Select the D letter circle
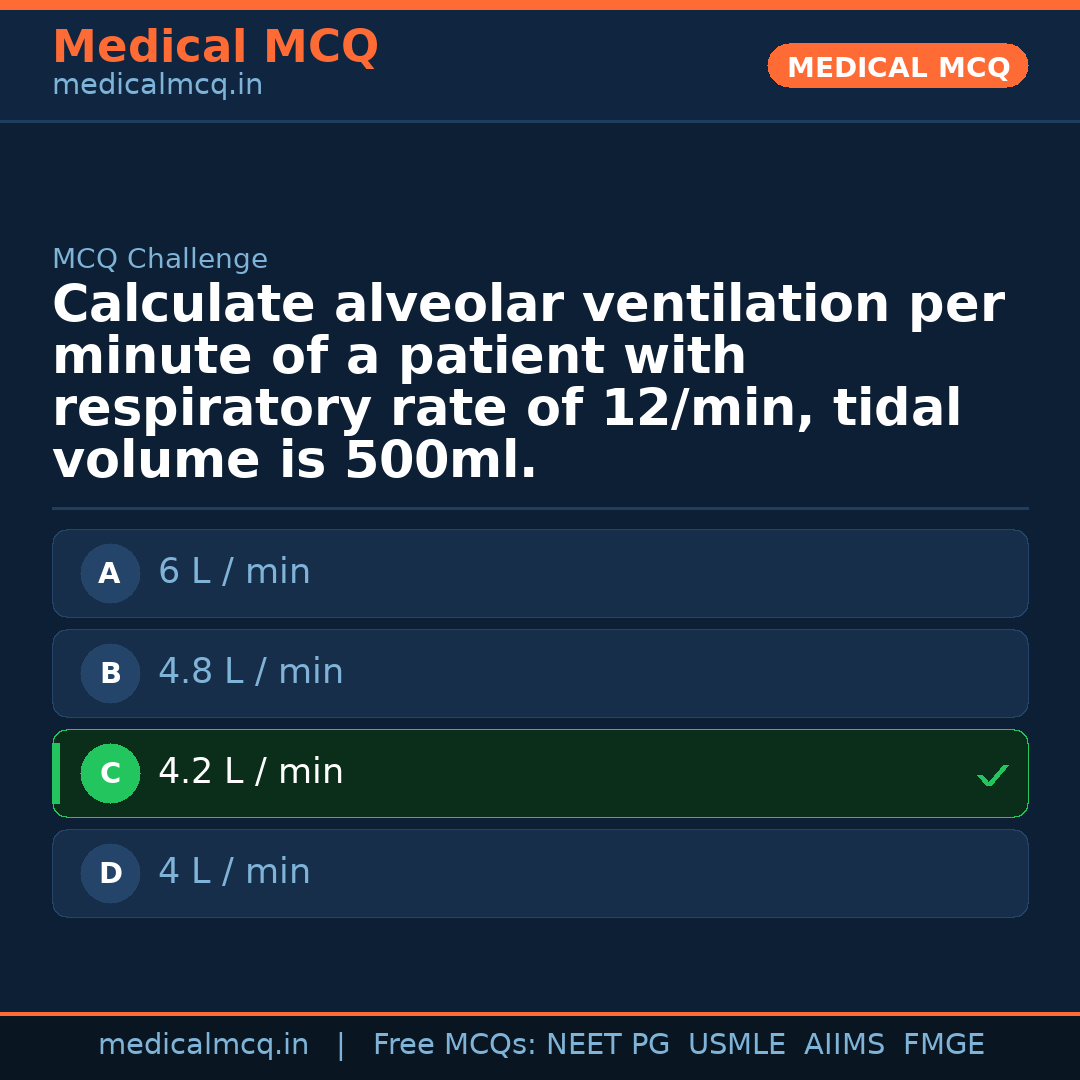The height and width of the screenshot is (1080, 1080). [x=110, y=873]
